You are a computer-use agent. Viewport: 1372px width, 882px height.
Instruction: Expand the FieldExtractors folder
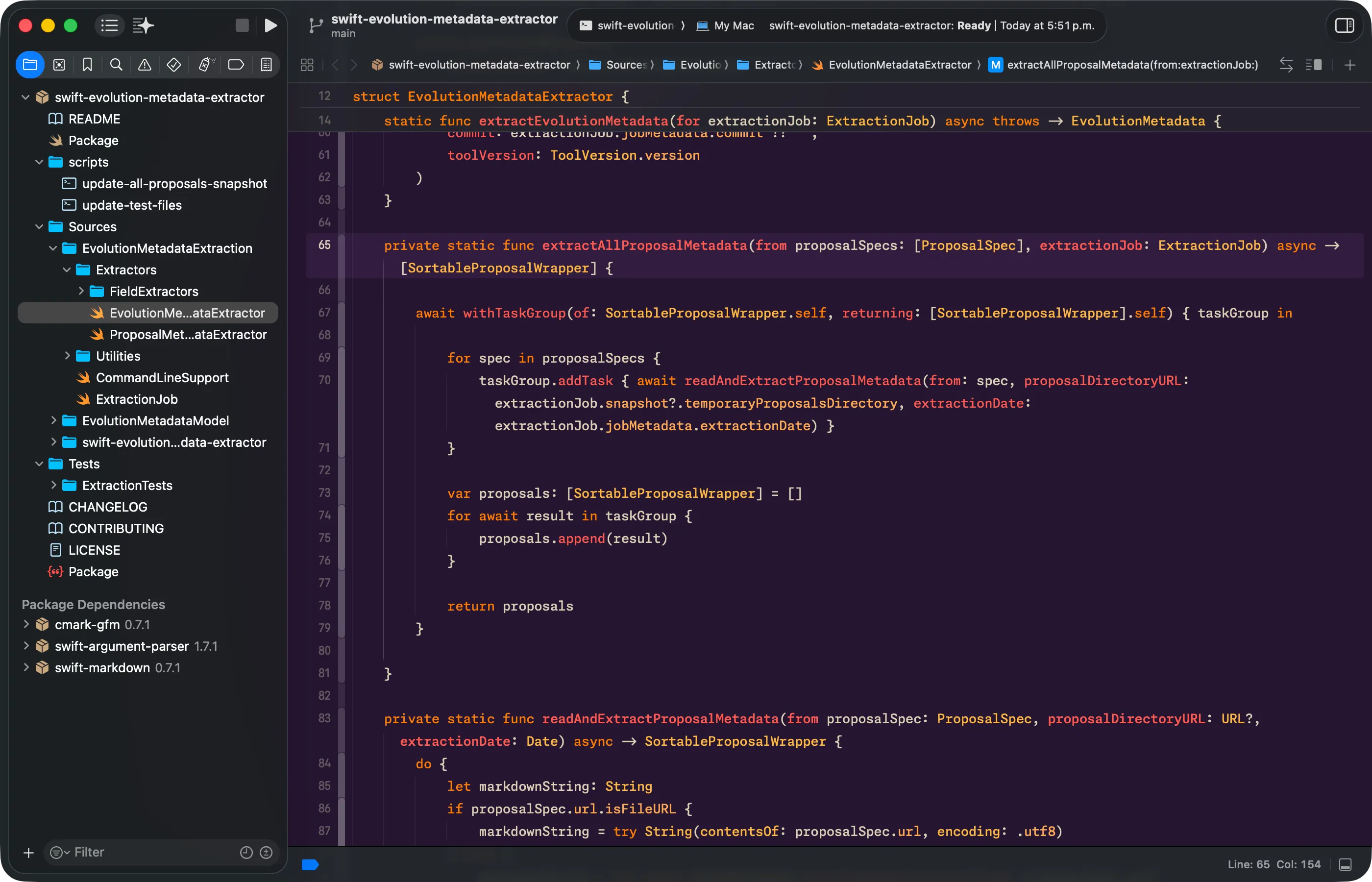81,291
